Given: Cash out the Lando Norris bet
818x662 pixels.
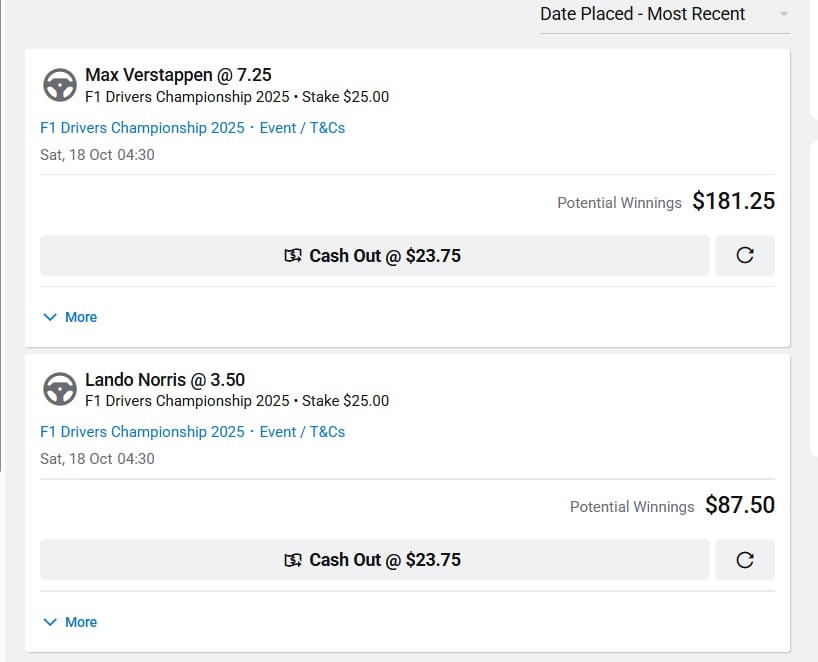Looking at the screenshot, I should (x=374, y=560).
